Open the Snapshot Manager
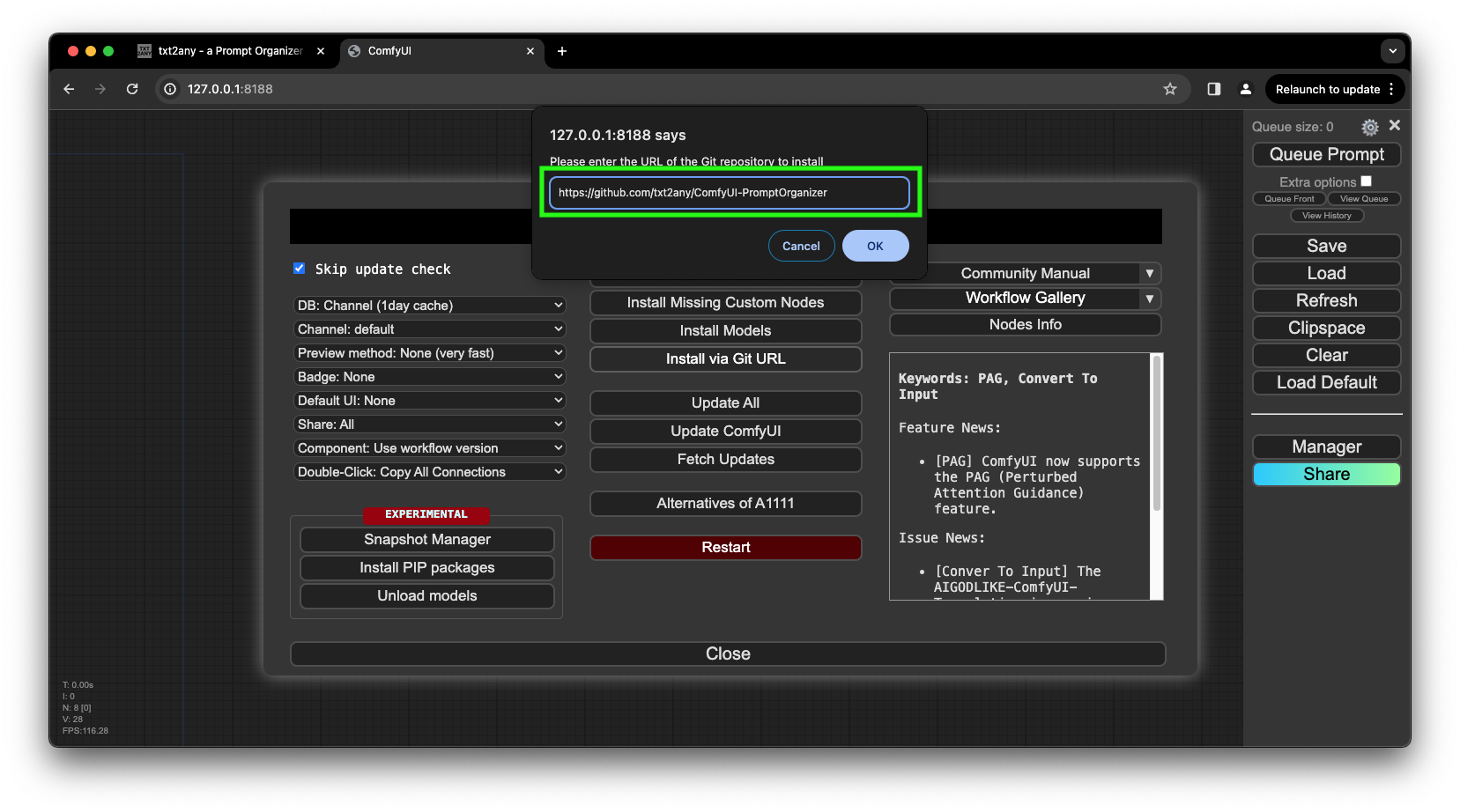The image size is (1460, 812). (x=426, y=540)
